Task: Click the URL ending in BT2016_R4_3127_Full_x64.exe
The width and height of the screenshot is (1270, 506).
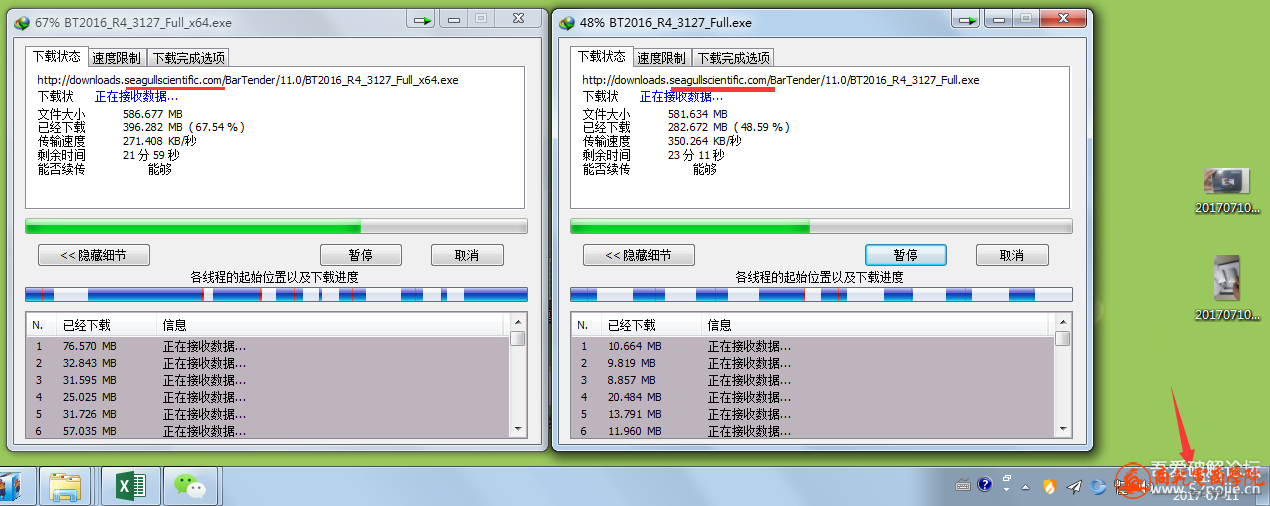Action: [248, 80]
